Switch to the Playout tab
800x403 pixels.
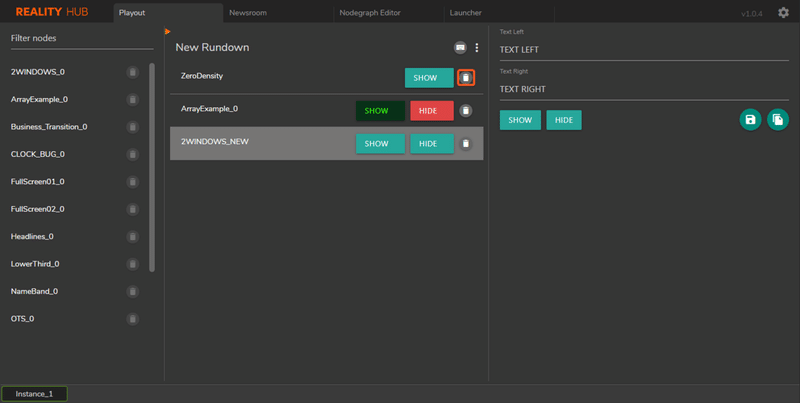tap(168, 13)
